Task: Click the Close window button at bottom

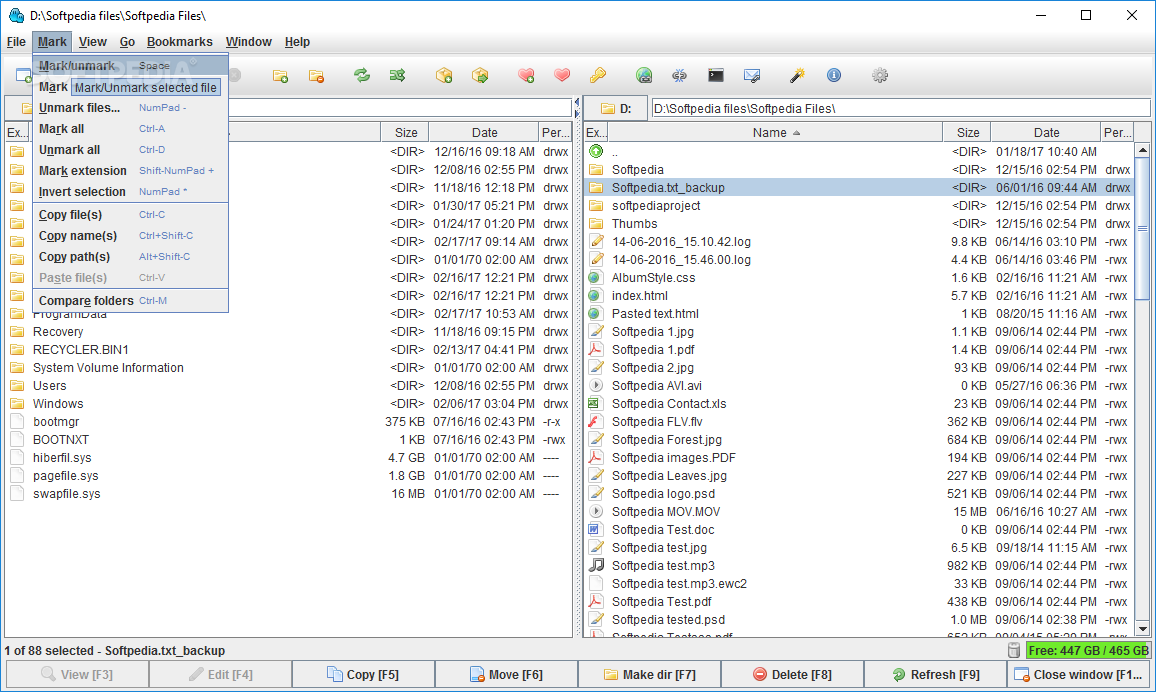Action: pyautogui.click(x=1079, y=674)
